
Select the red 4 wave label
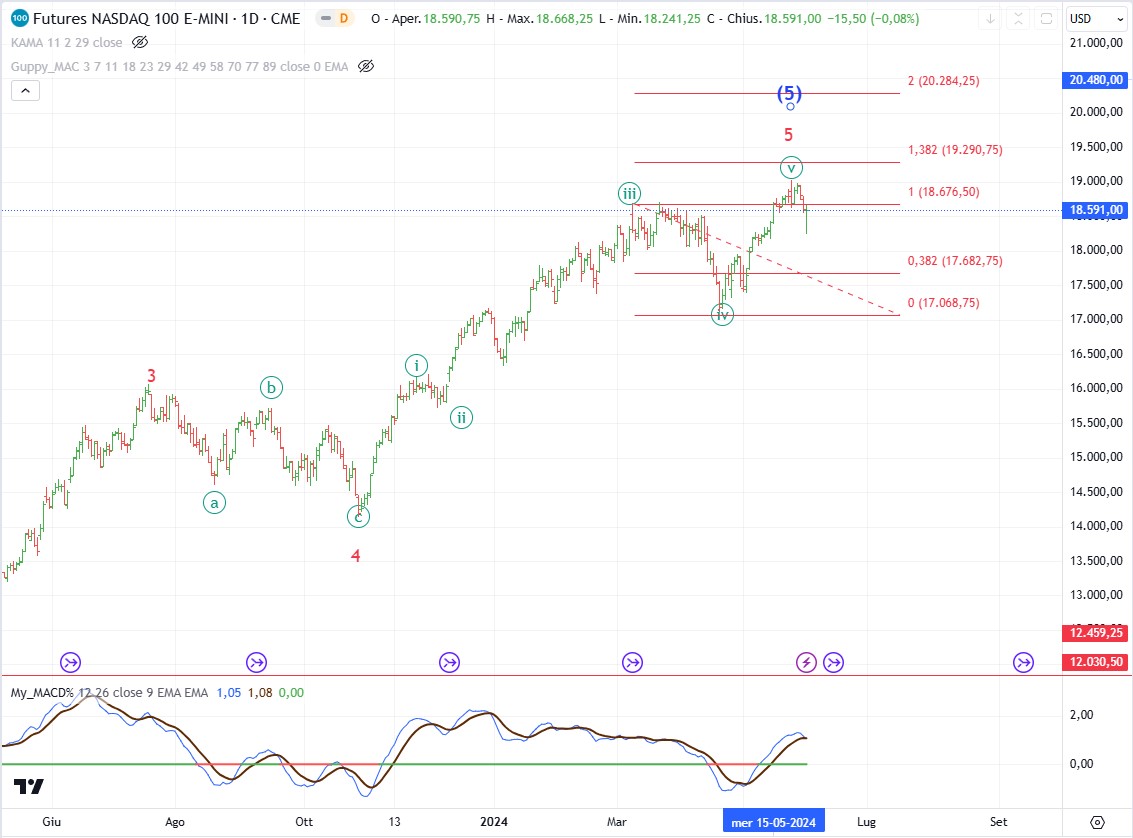356,556
